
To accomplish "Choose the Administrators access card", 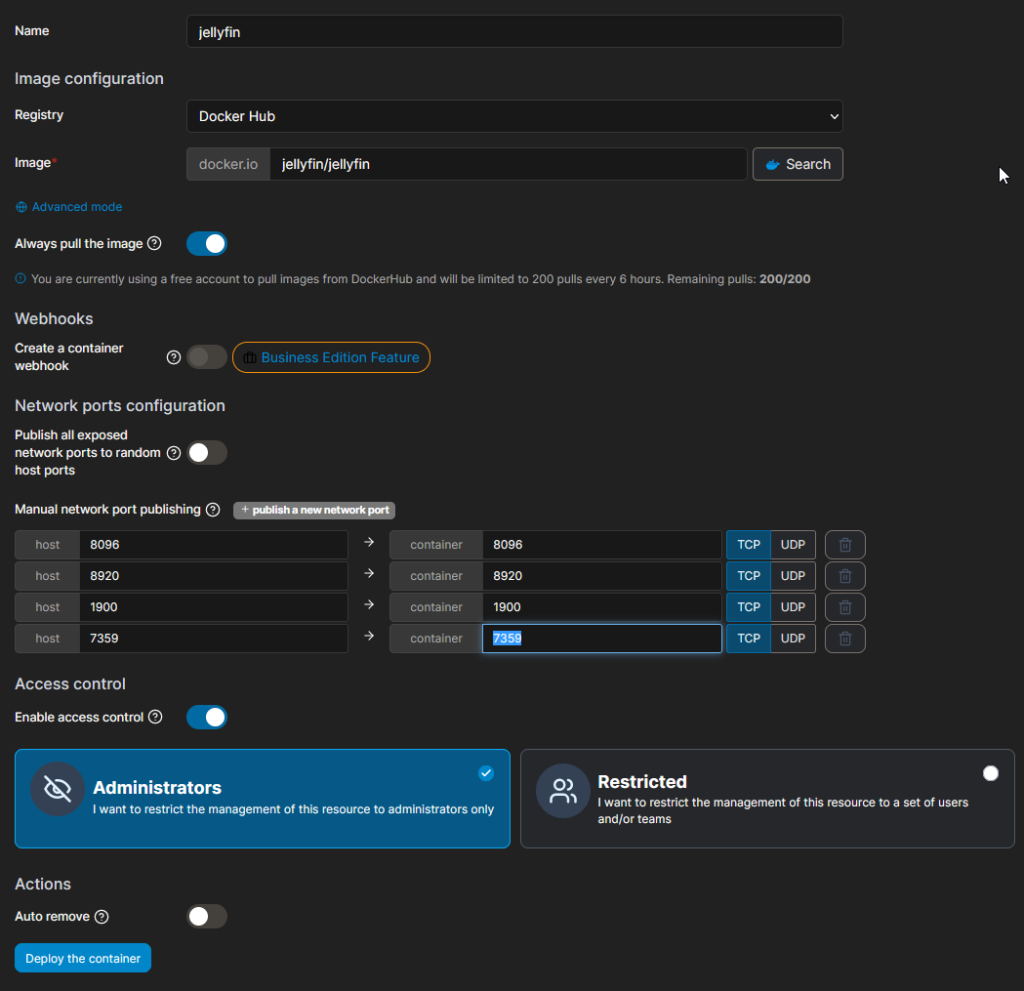I will coord(263,799).
